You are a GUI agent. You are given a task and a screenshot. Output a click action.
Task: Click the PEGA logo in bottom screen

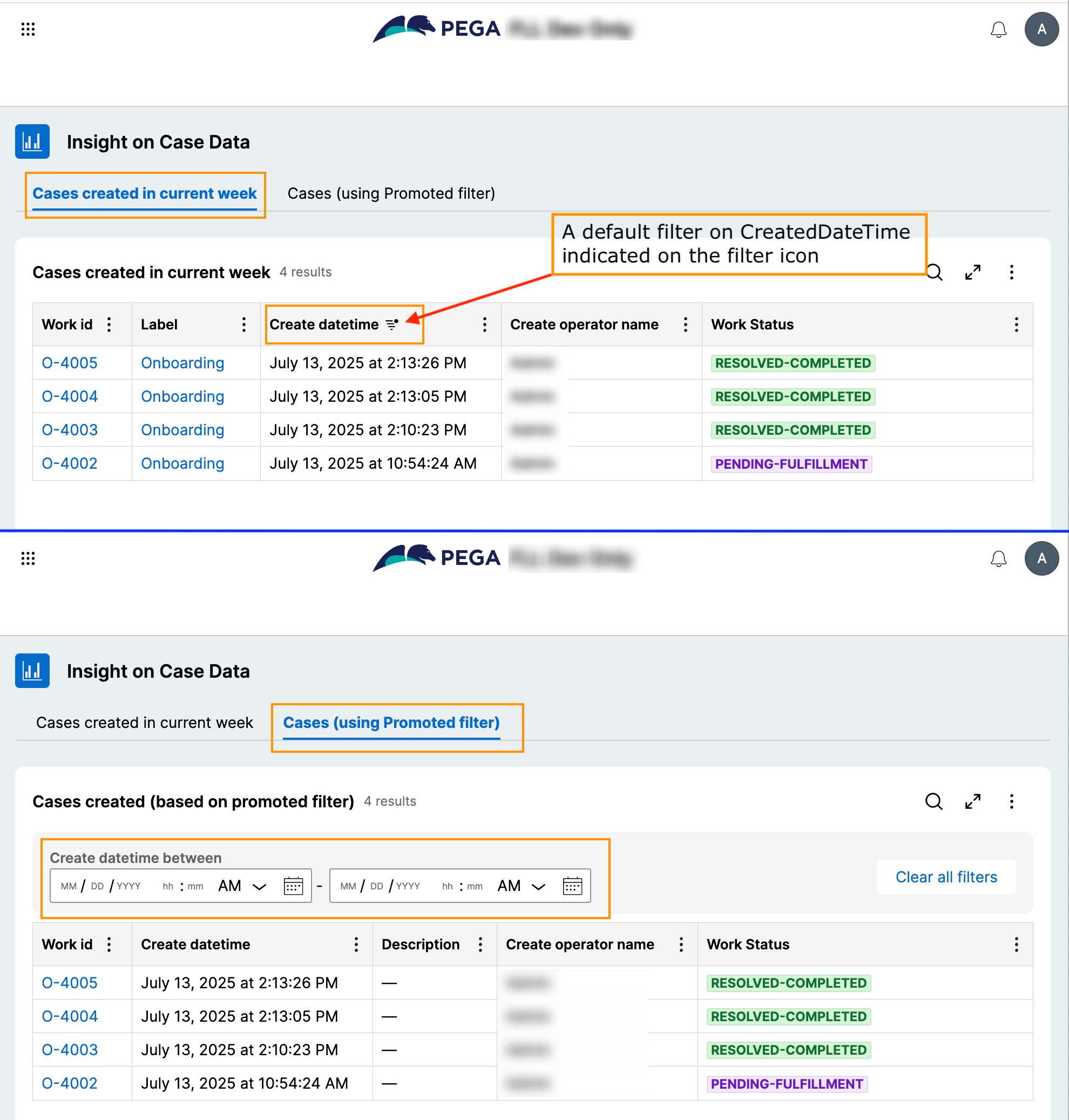click(436, 557)
